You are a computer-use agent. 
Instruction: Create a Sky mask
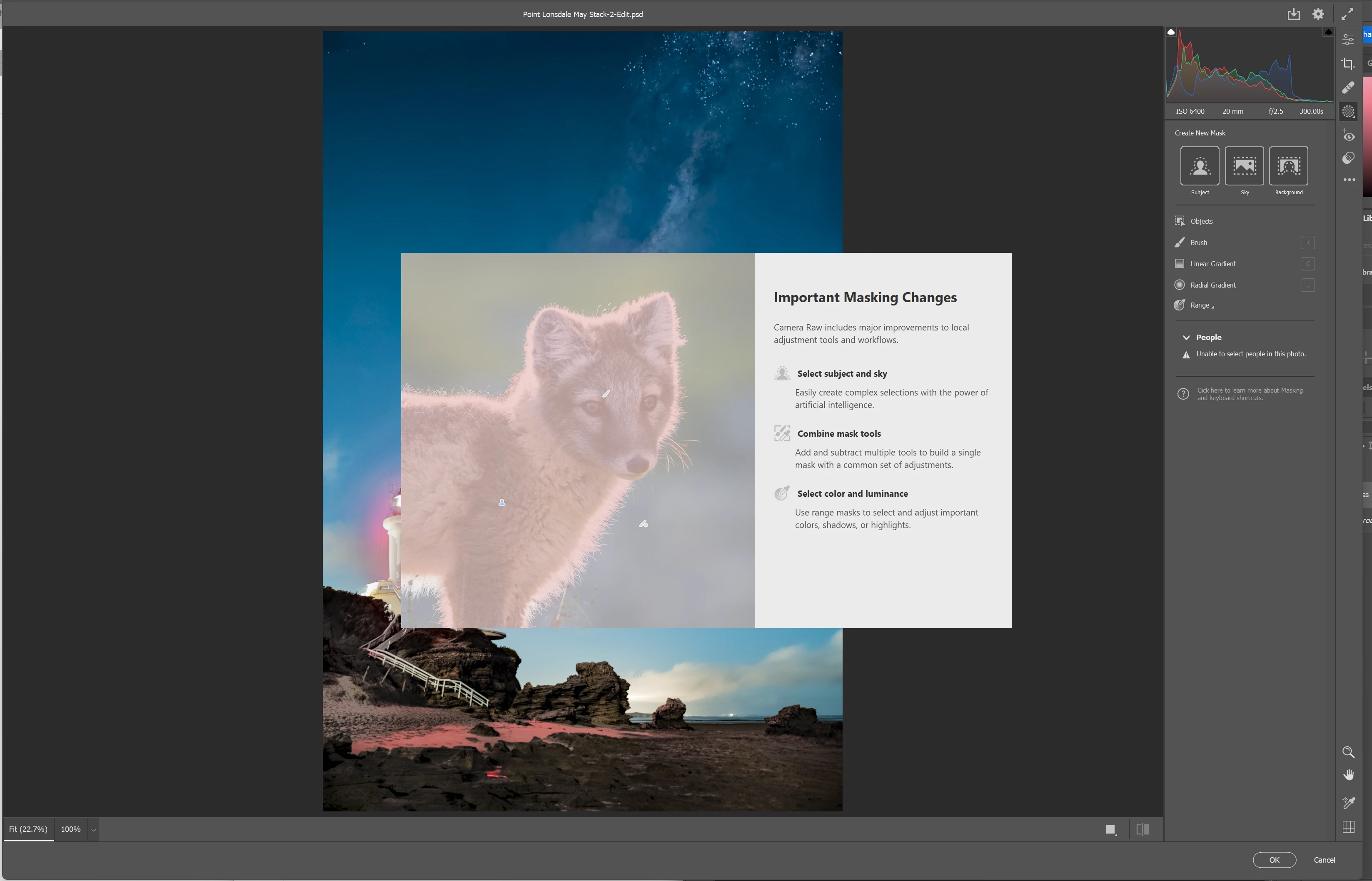pos(1244,166)
